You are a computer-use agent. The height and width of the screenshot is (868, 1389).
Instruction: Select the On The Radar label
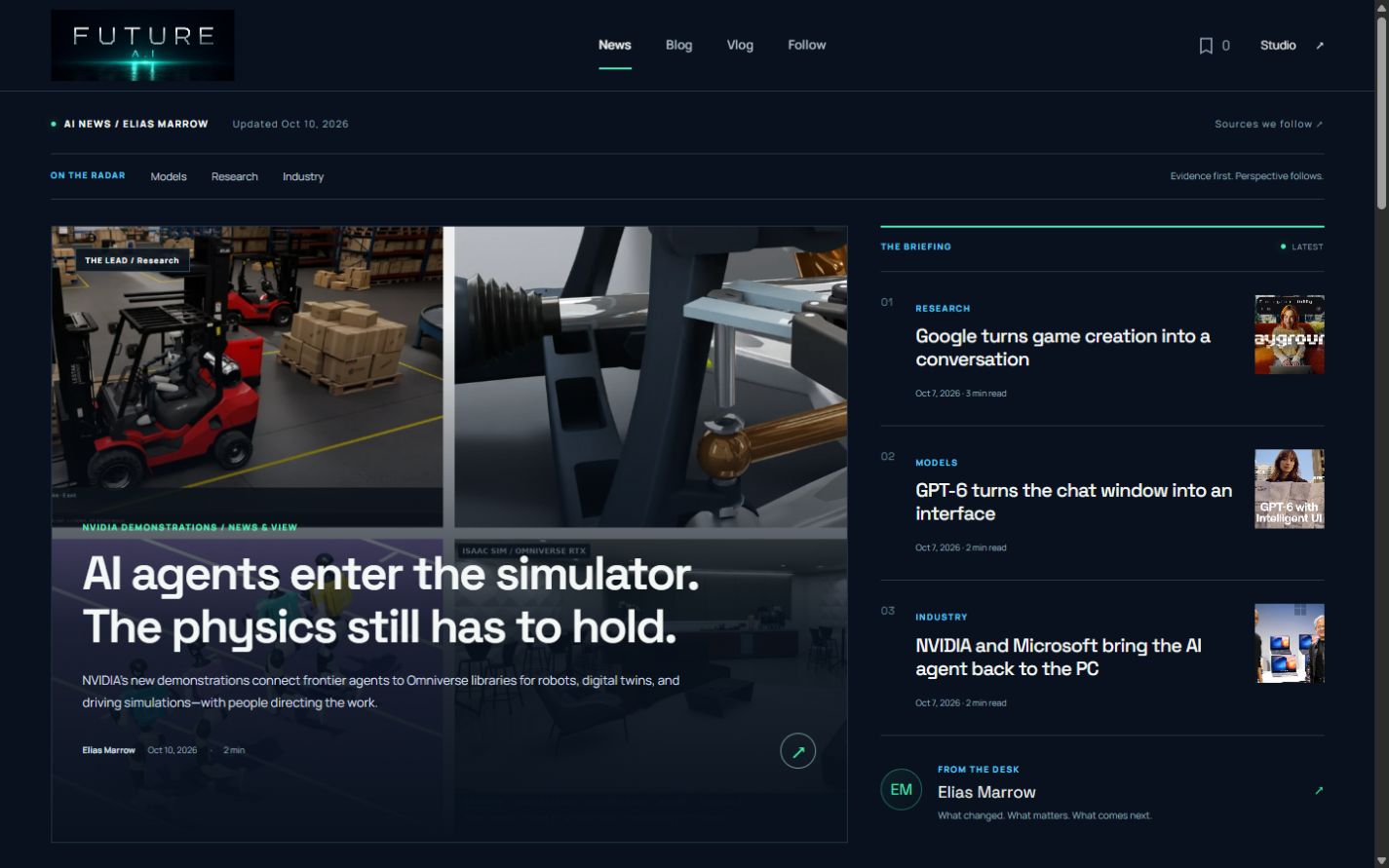(88, 175)
